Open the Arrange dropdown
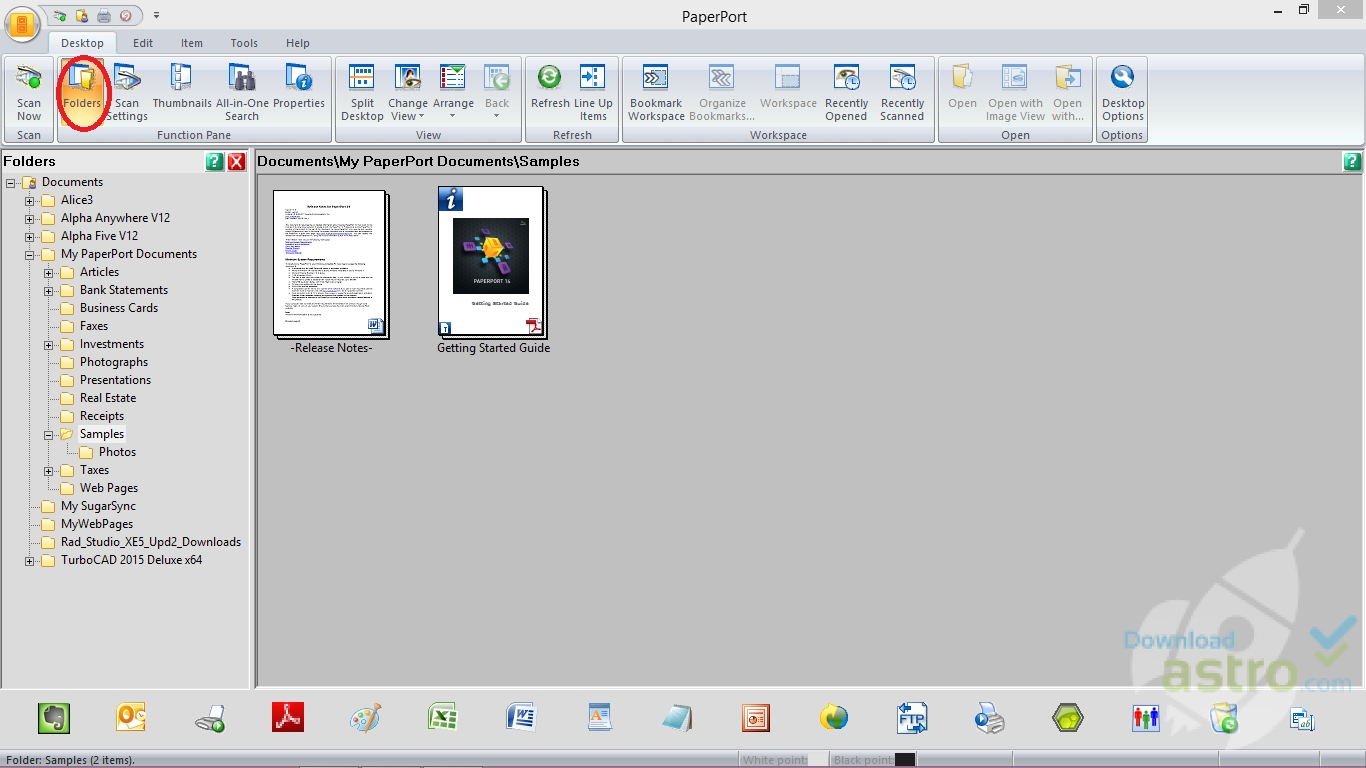 453,92
